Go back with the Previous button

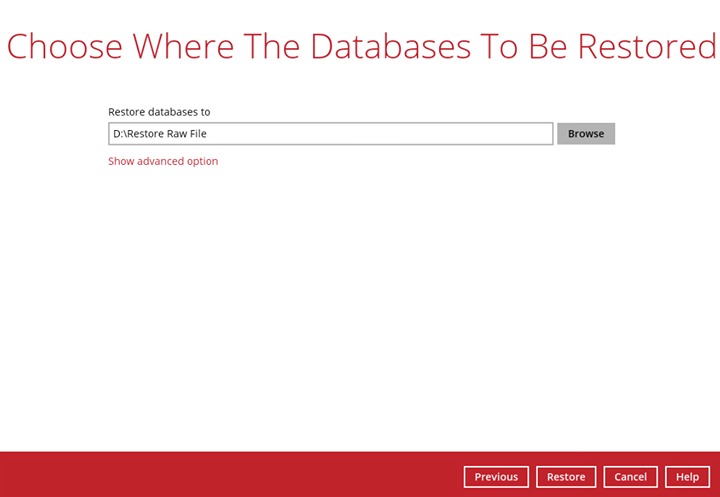496,477
